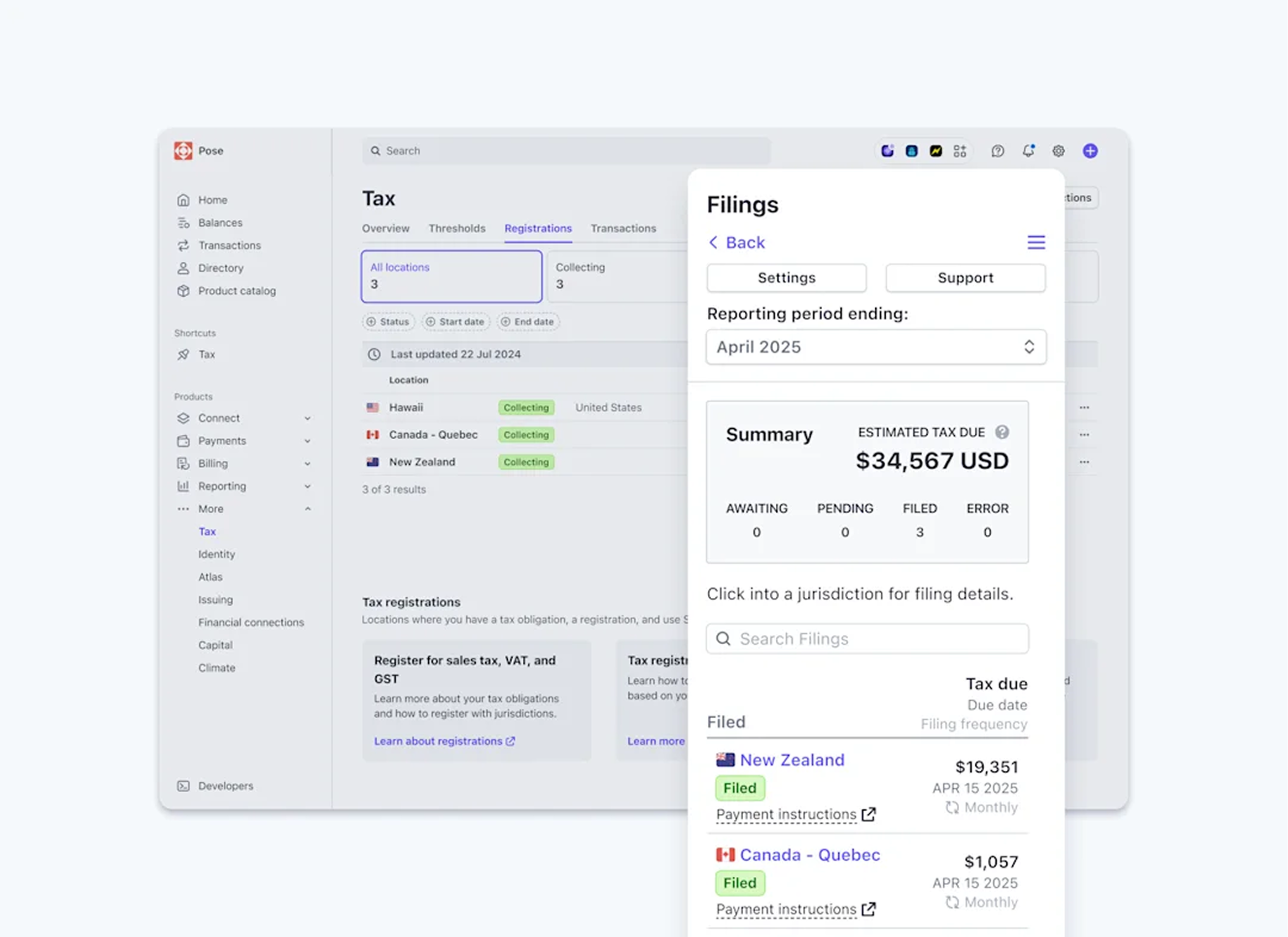Screen dimensions: 1288x937
Task: Switch to the Transactions tab
Action: (x=623, y=228)
